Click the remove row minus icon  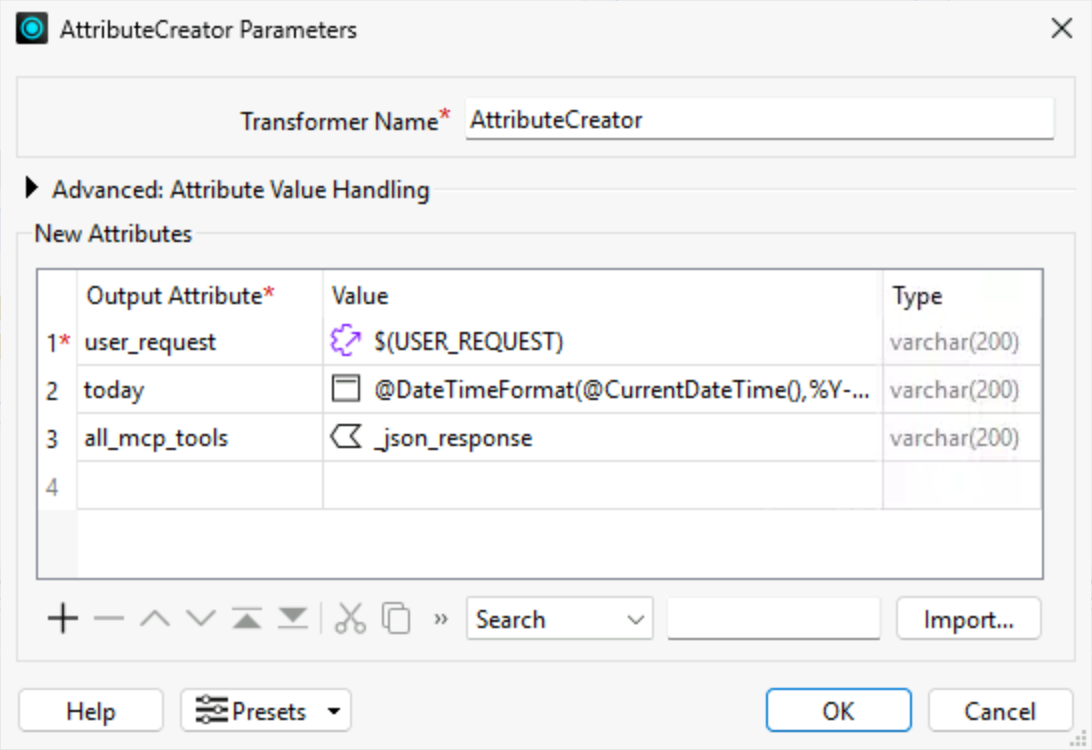click(x=109, y=618)
